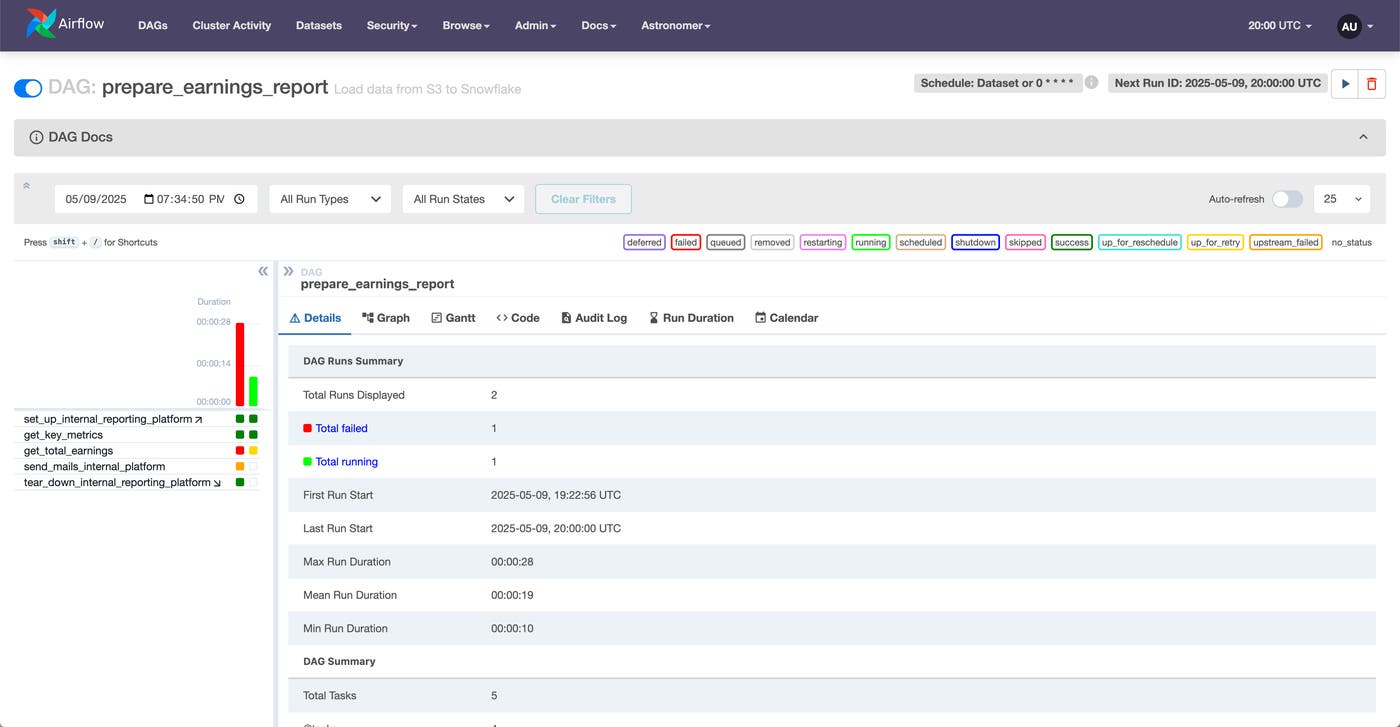
Task: Trigger the DAG with play button
Action: [1345, 84]
